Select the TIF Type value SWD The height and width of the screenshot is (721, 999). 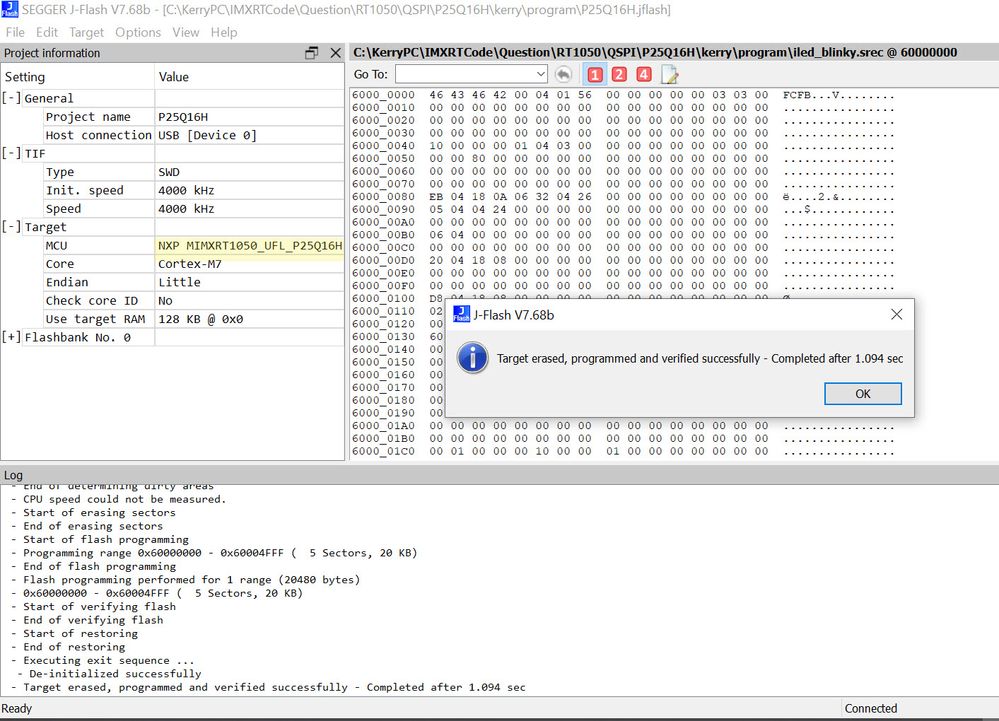[x=169, y=172]
